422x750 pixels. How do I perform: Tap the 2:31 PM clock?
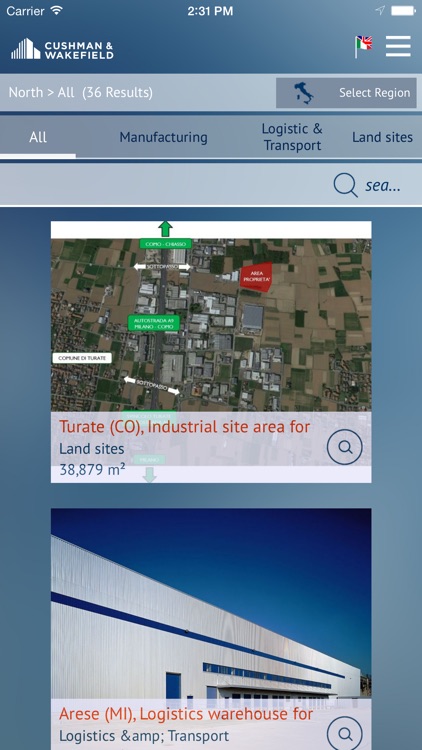(211, 11)
